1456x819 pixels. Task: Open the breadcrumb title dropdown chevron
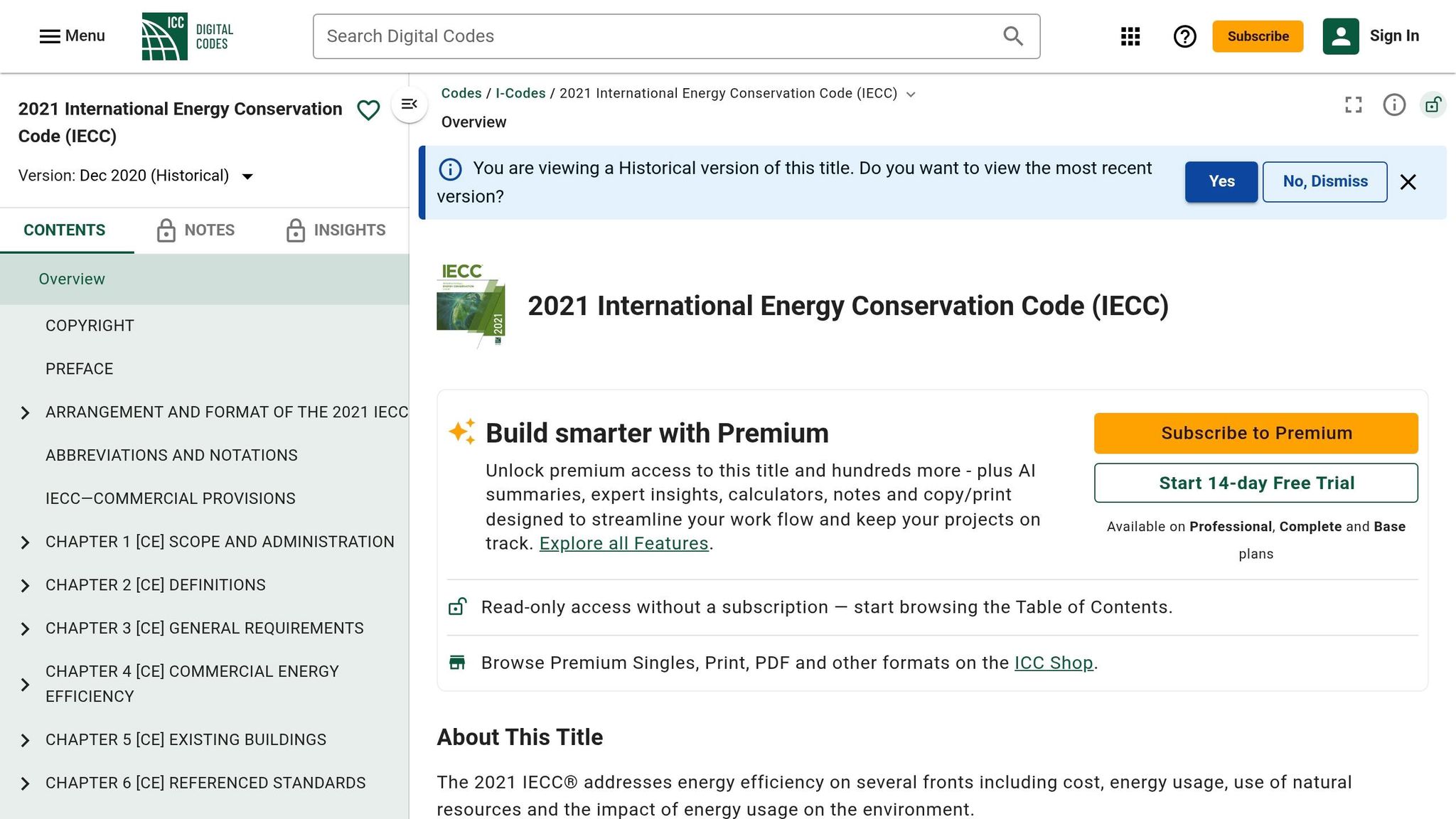pos(911,95)
